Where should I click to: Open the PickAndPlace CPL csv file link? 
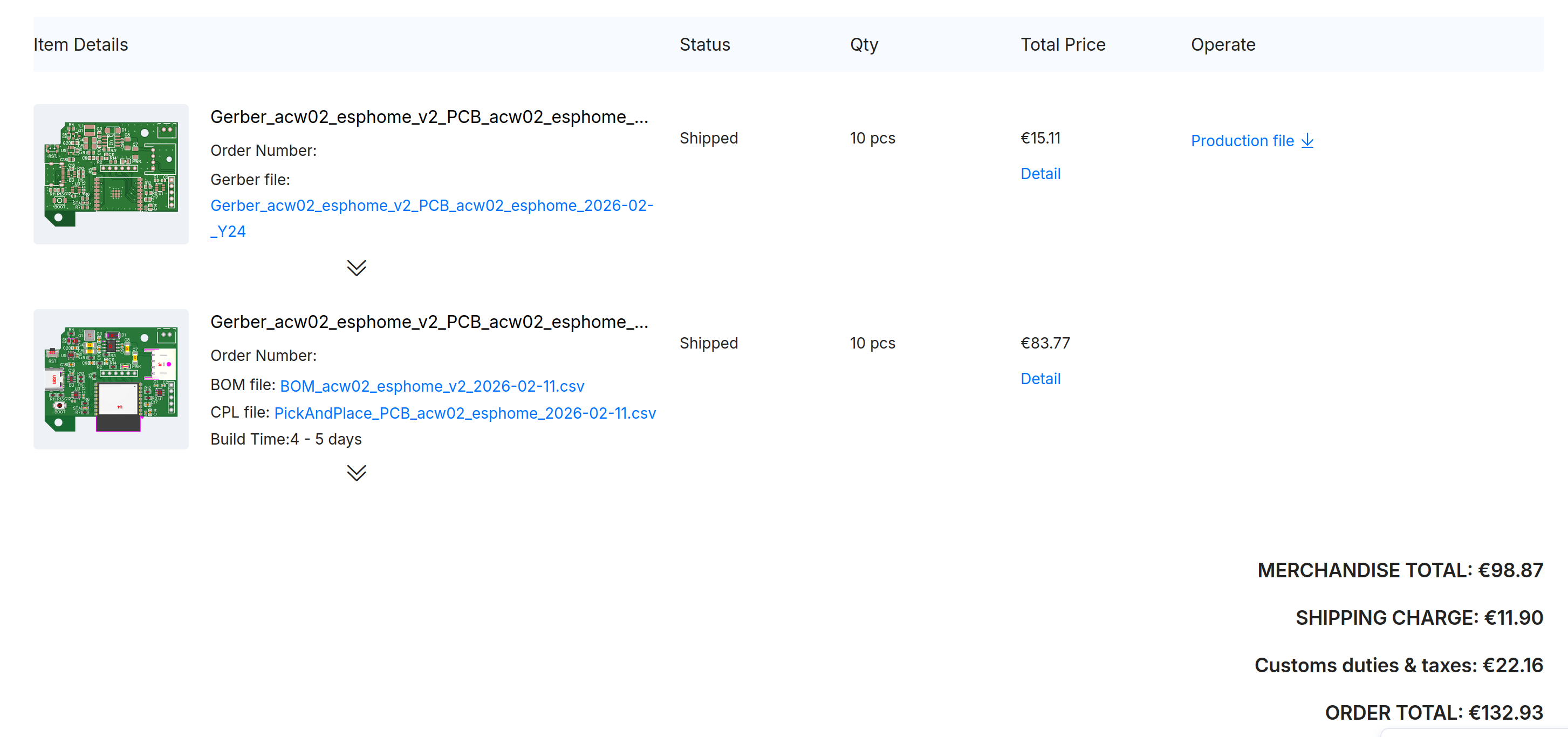tap(464, 413)
